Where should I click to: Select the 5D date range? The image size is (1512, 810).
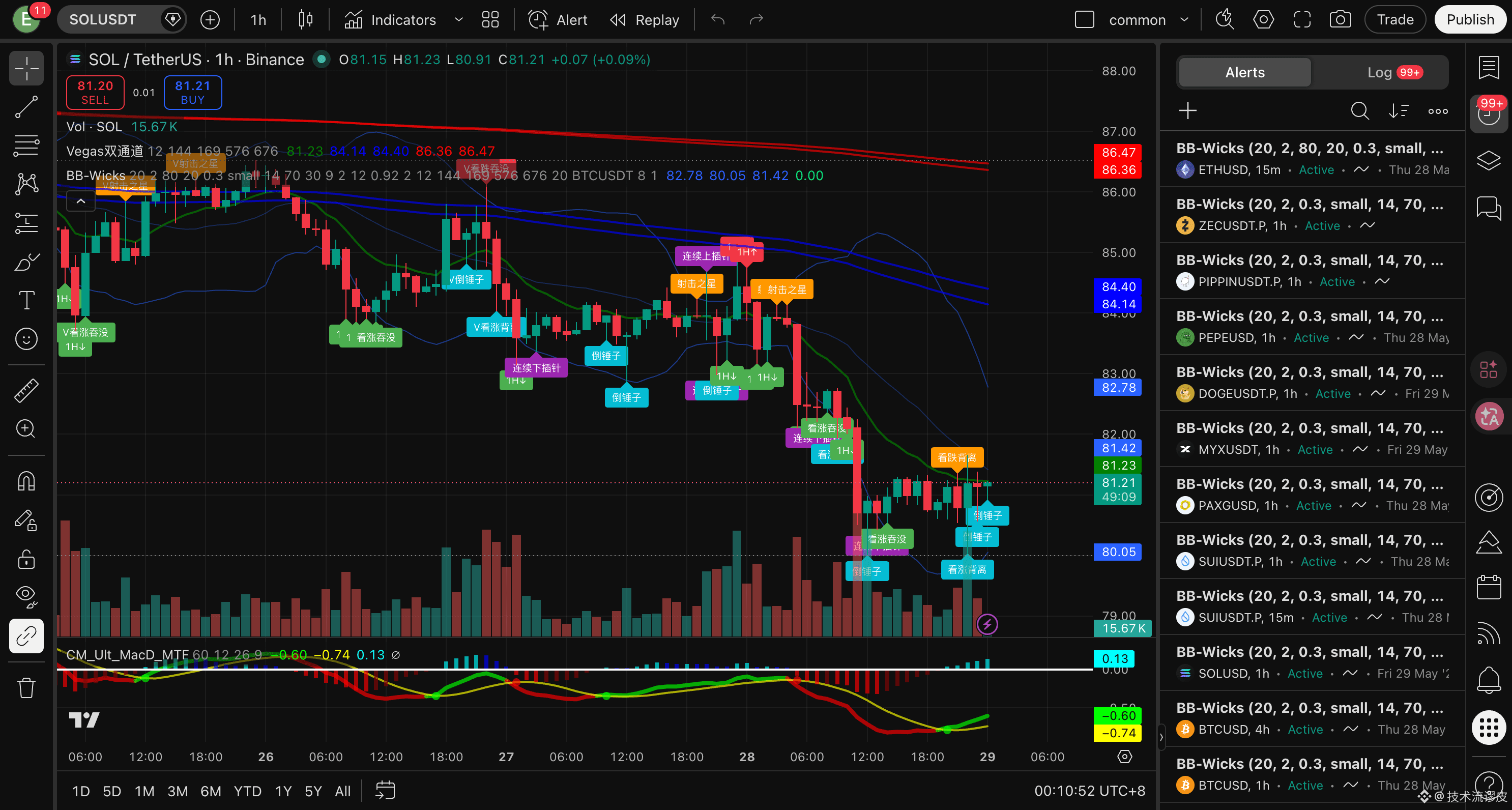[x=111, y=791]
